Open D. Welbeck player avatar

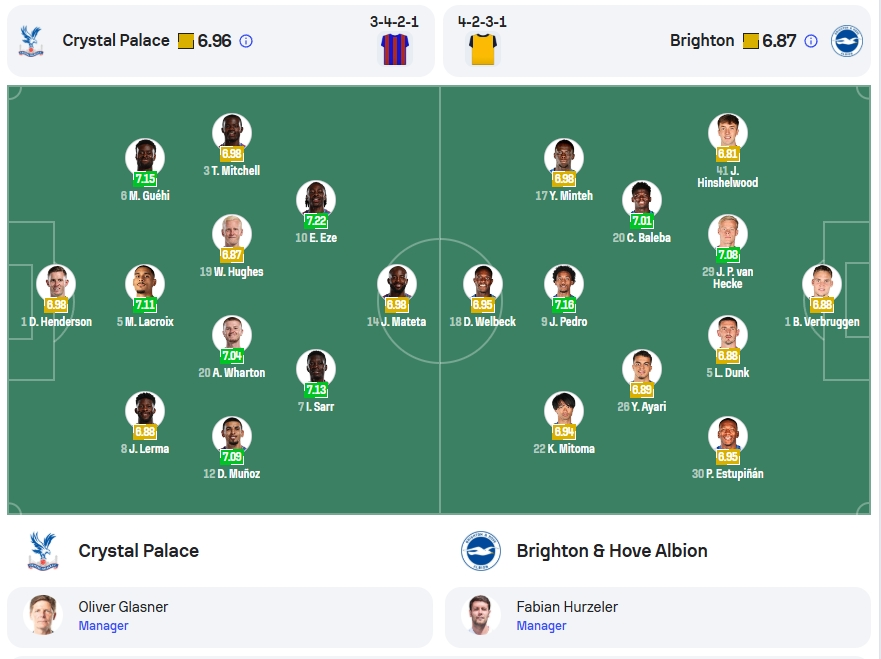point(483,284)
